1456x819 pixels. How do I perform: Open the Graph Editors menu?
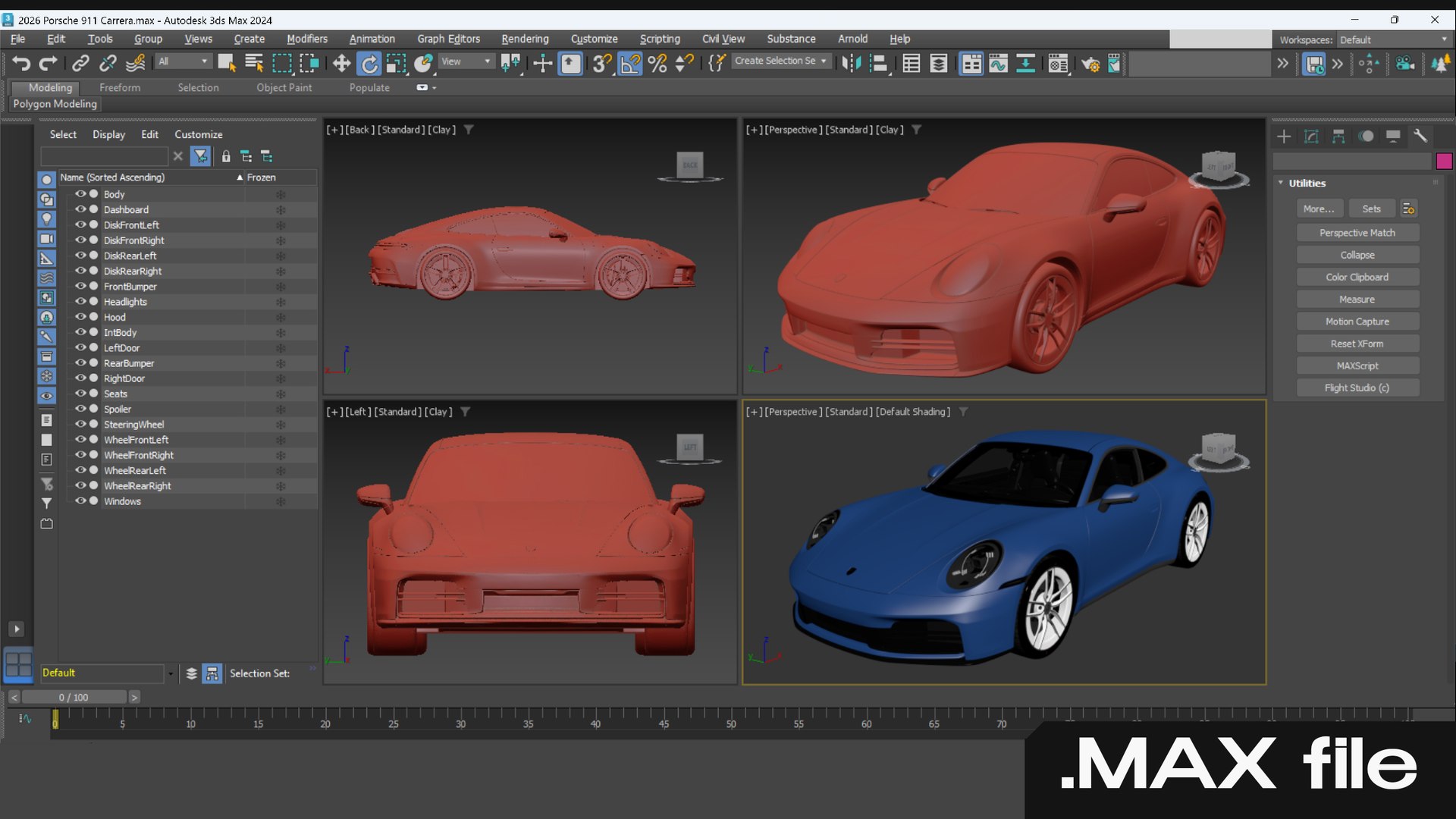tap(448, 39)
